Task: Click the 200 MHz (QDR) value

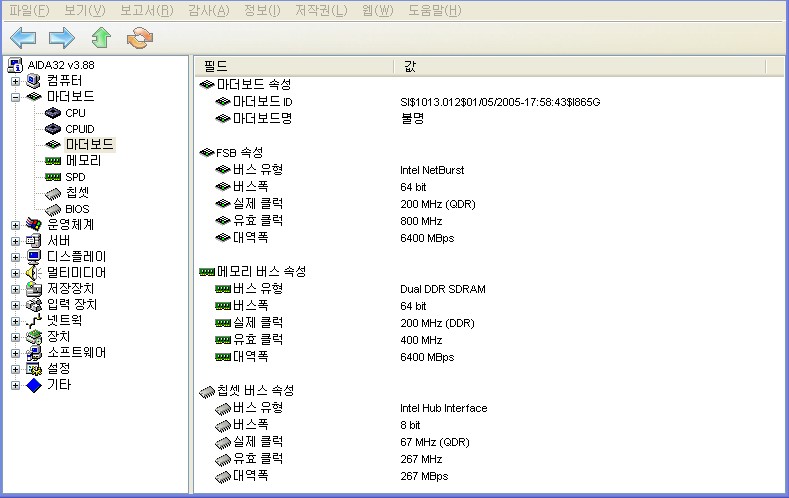Action: 438,204
